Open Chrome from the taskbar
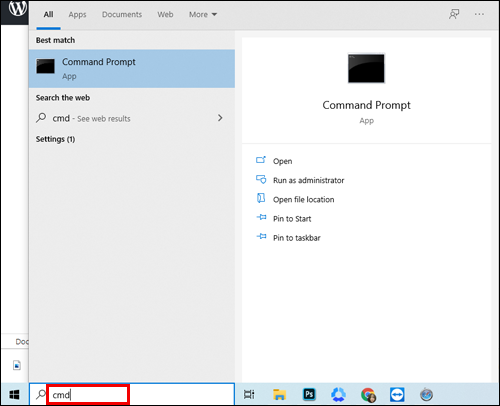This screenshot has height=406, width=500. click(x=368, y=395)
